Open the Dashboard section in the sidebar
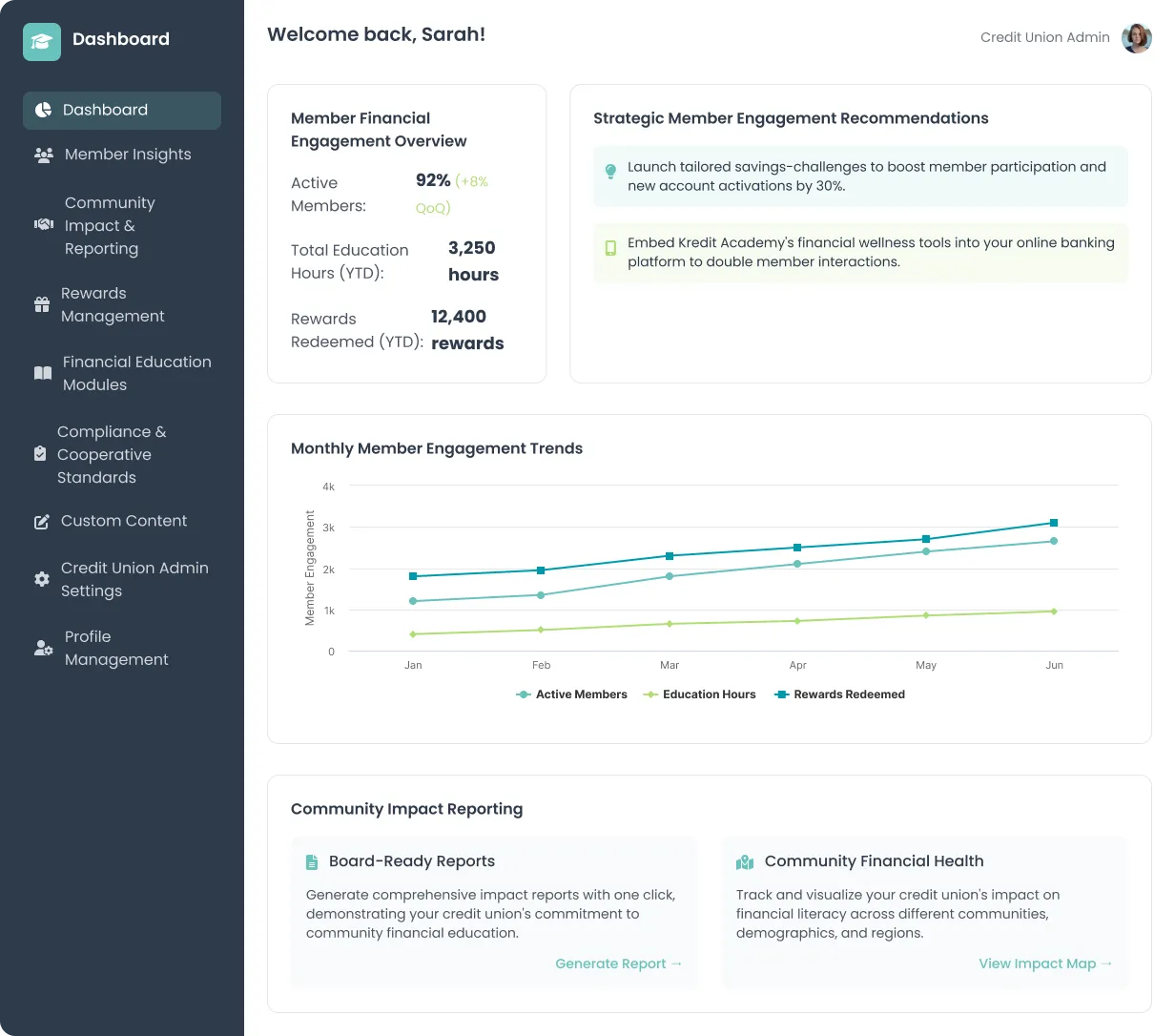The height and width of the screenshot is (1036, 1175). (x=106, y=111)
